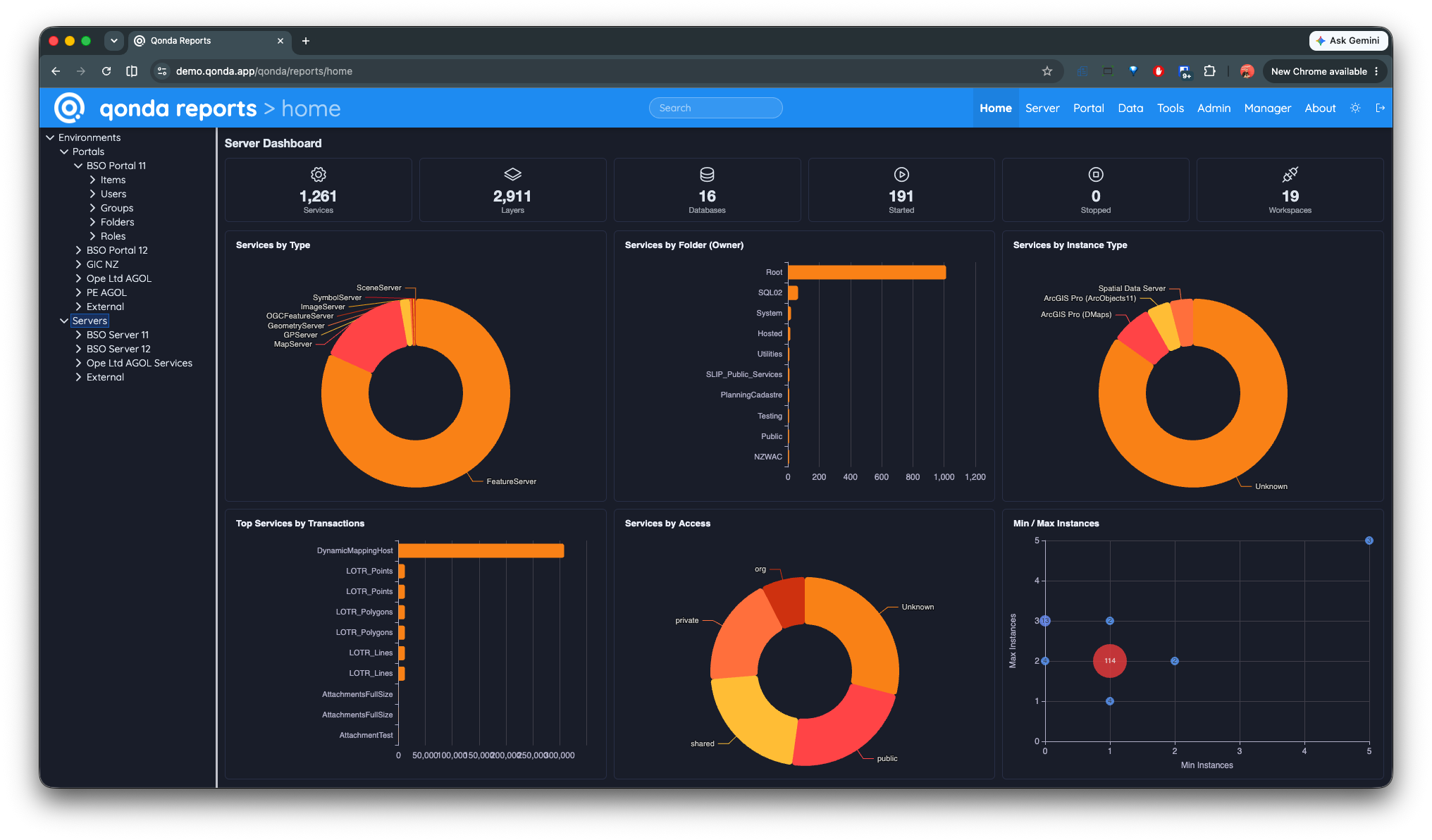
Task: Click the Layers stack icon
Action: click(512, 174)
